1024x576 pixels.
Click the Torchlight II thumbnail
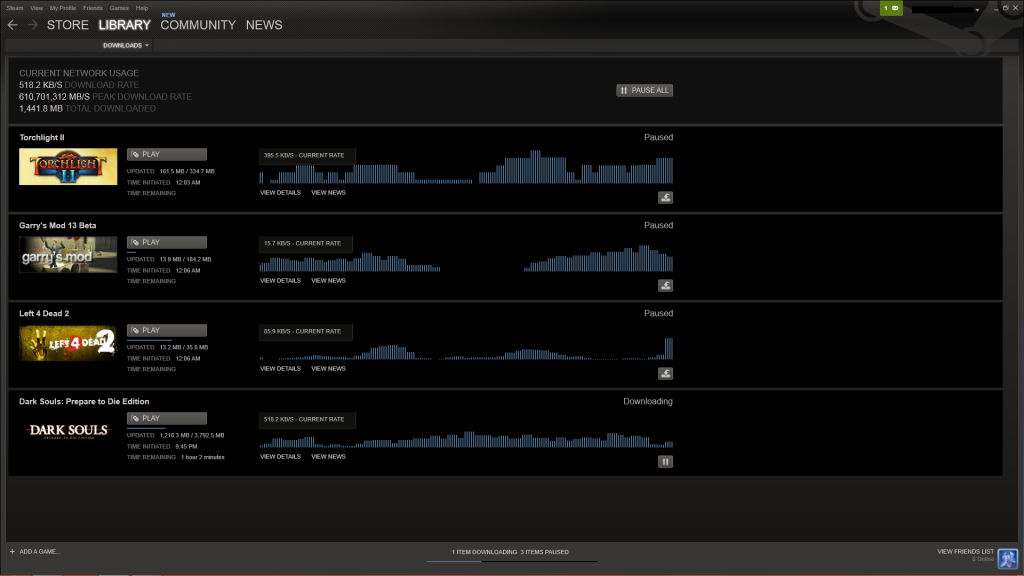68,167
